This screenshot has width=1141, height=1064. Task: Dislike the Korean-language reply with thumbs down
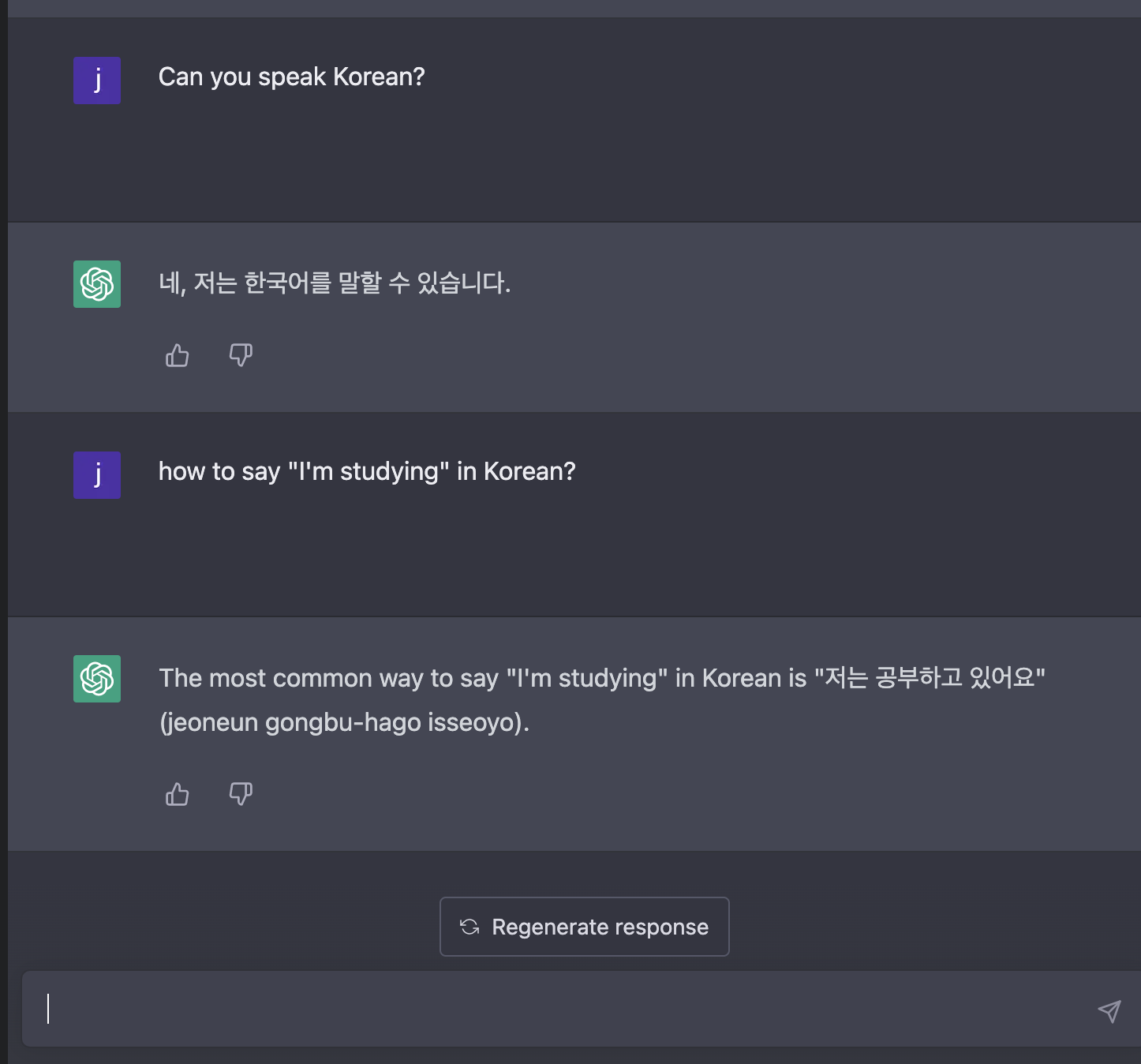(x=241, y=356)
